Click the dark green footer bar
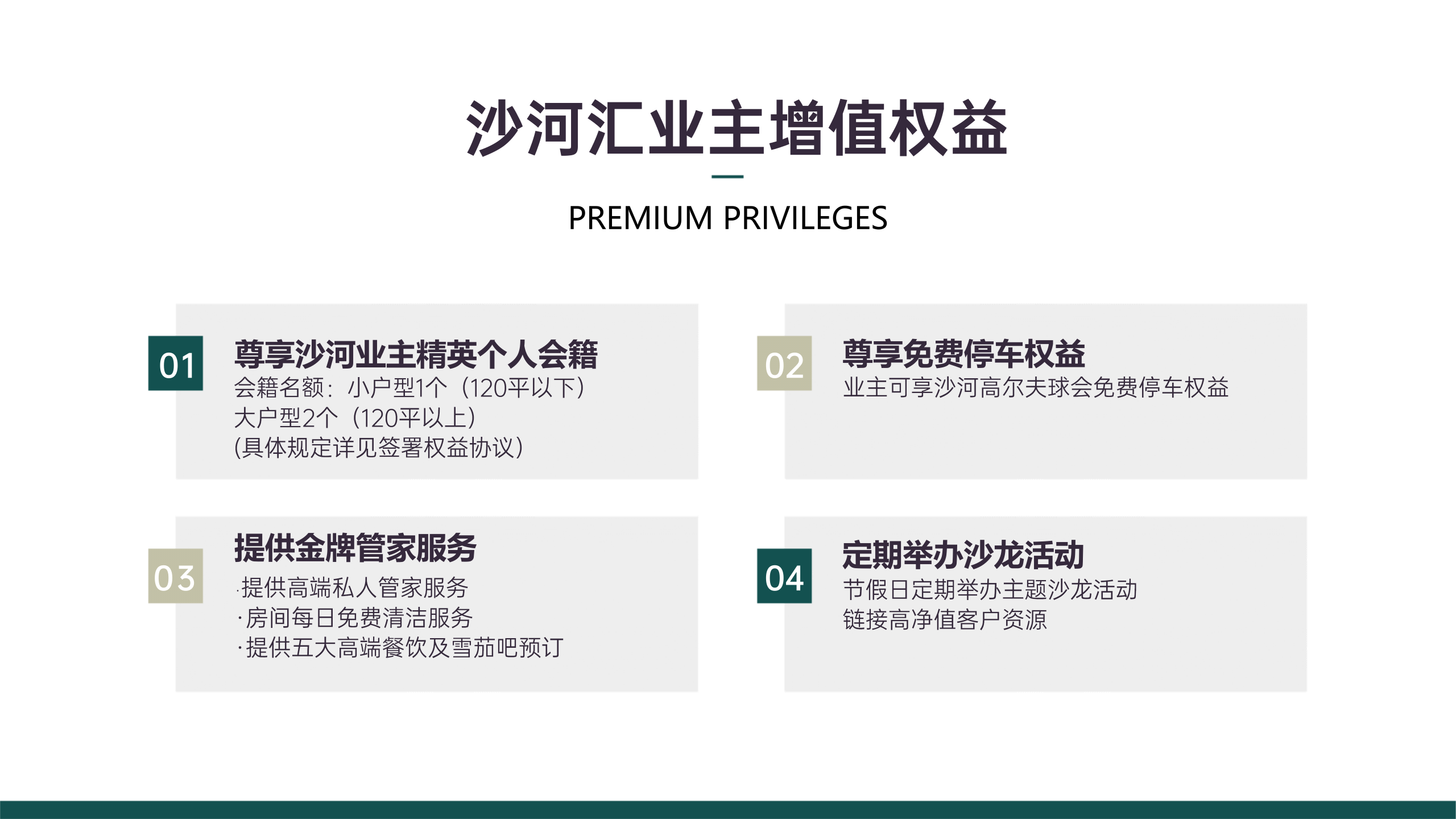 [728, 809]
